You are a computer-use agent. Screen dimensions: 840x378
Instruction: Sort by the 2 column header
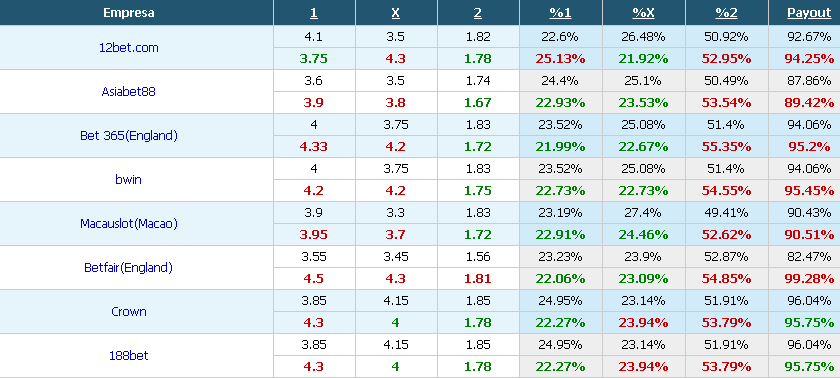(x=477, y=13)
